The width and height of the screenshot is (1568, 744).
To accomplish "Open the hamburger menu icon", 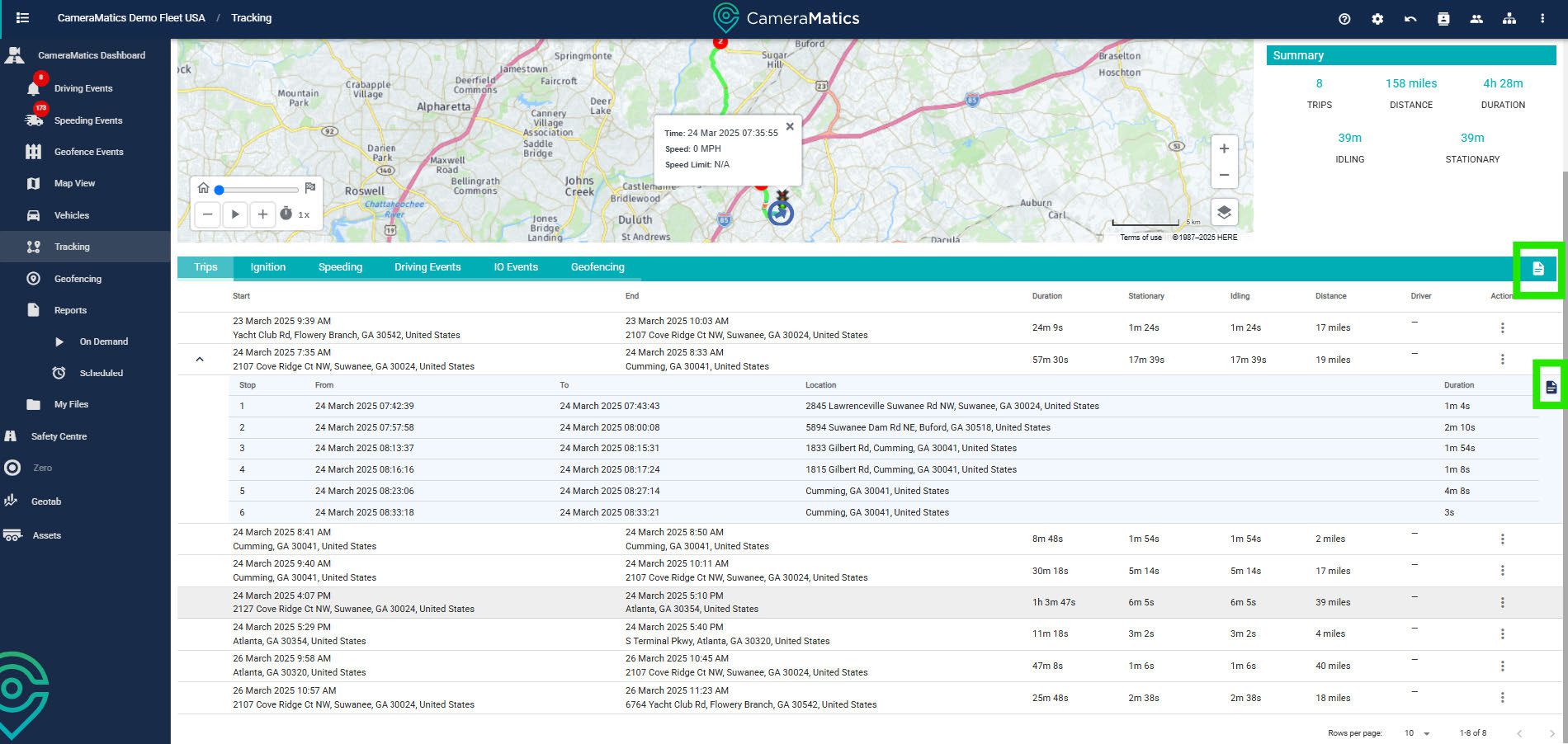I will click(x=22, y=17).
